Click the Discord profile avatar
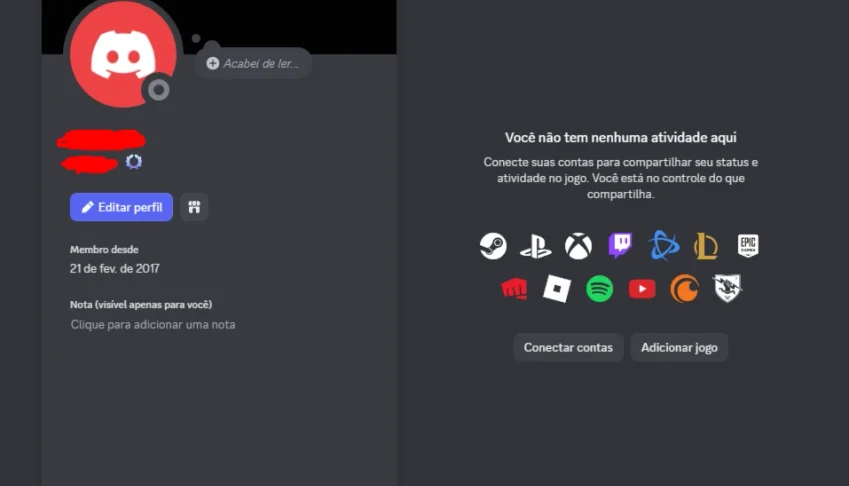Screen dimensions: 849x486 (123, 54)
